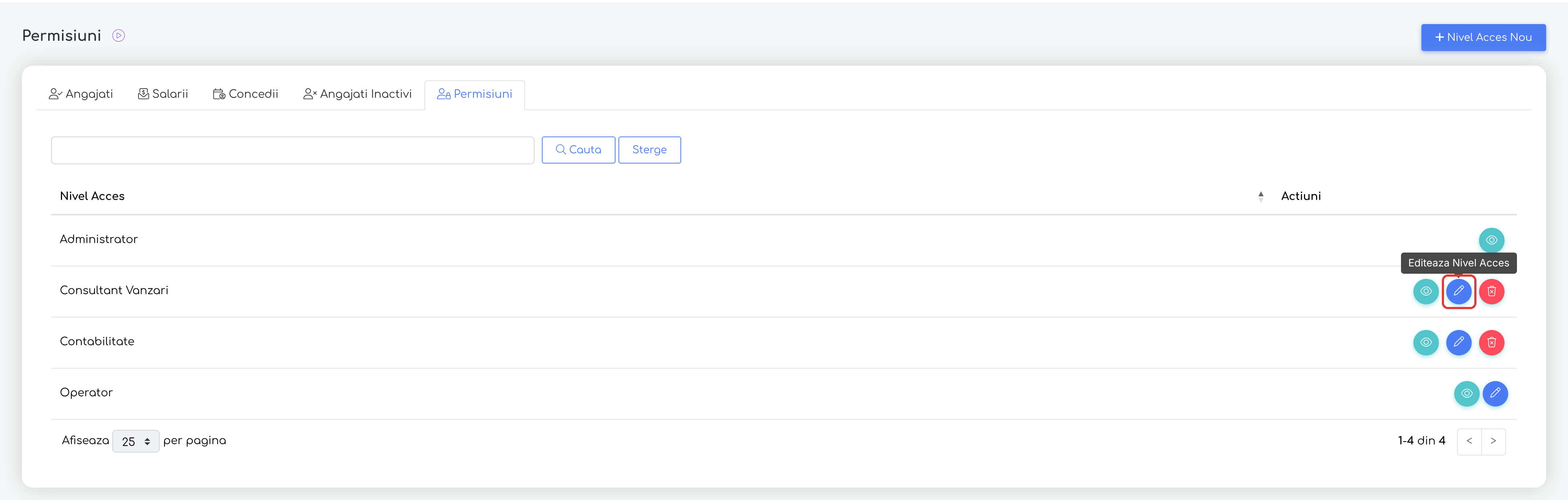Focus the access level search field
1568x500 pixels.
coord(293,150)
